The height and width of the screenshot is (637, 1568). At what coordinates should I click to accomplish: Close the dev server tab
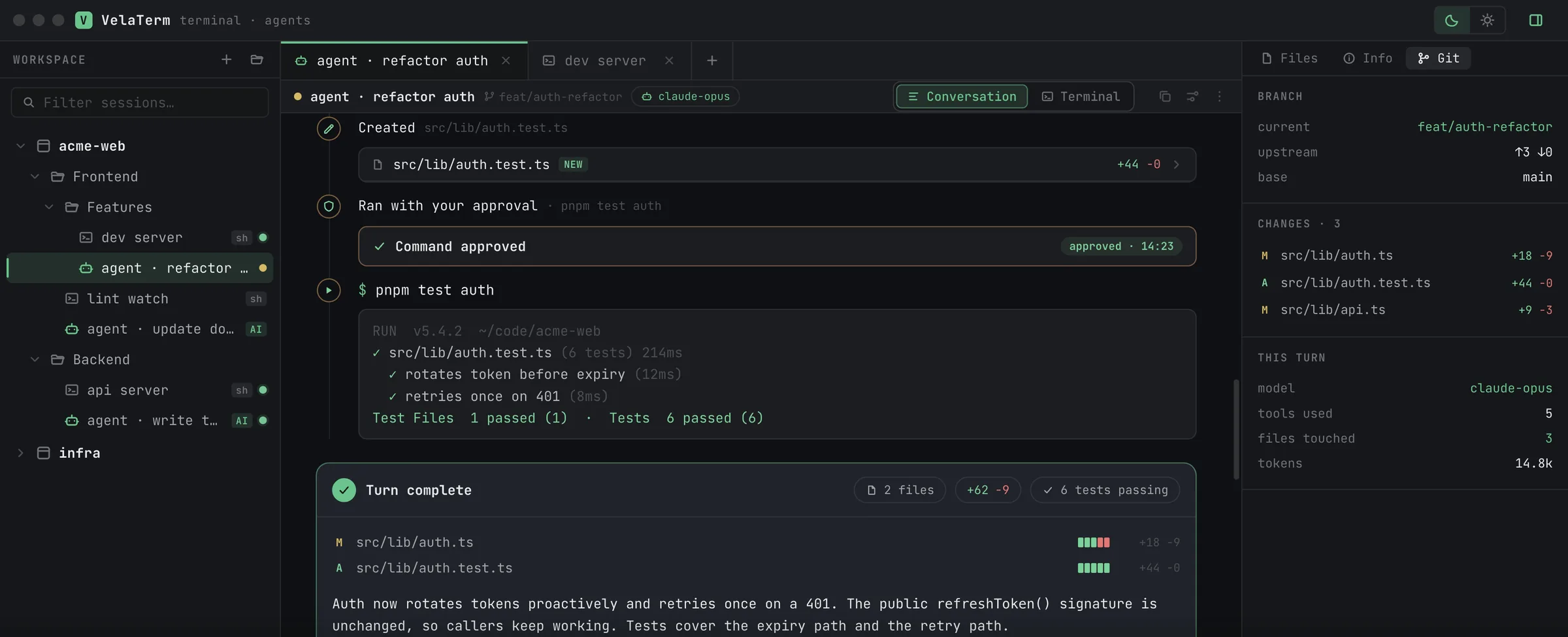tap(669, 61)
